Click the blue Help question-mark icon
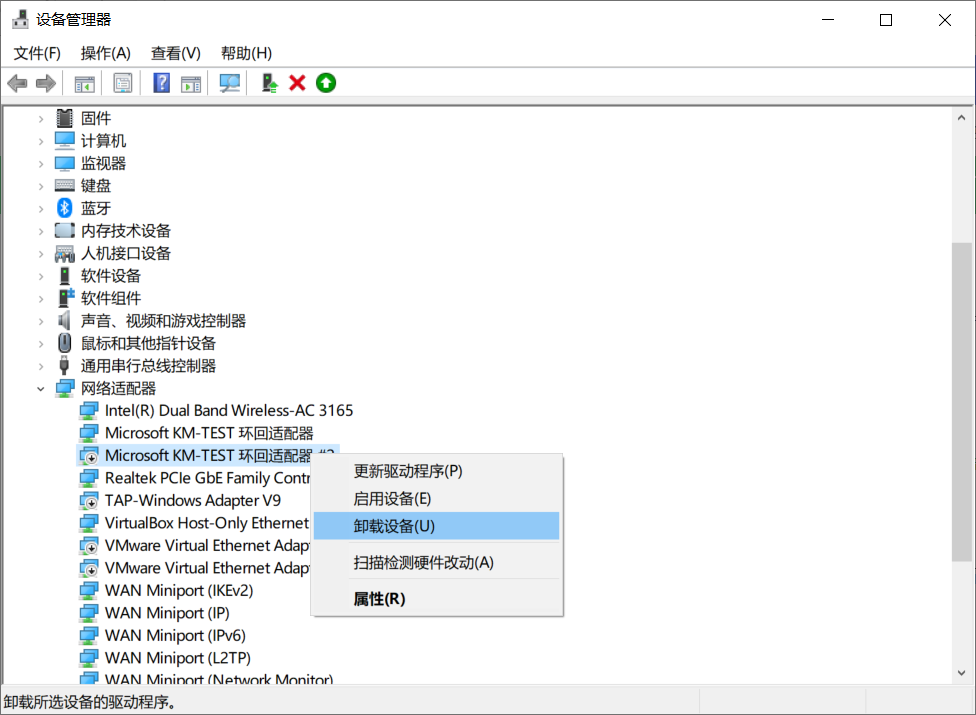Viewport: 976px width, 715px height. click(x=162, y=83)
